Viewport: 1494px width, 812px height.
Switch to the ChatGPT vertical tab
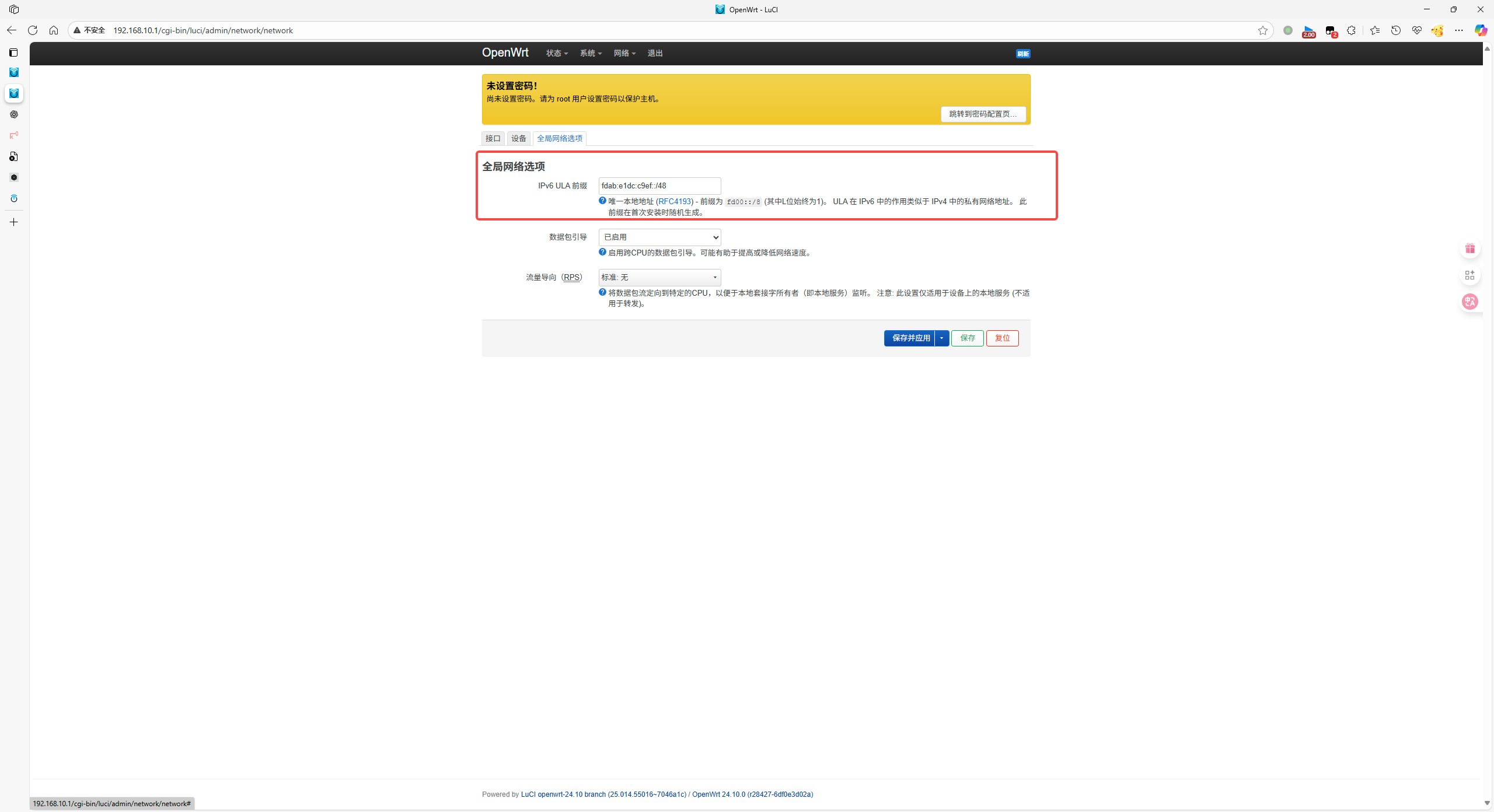pos(14,114)
